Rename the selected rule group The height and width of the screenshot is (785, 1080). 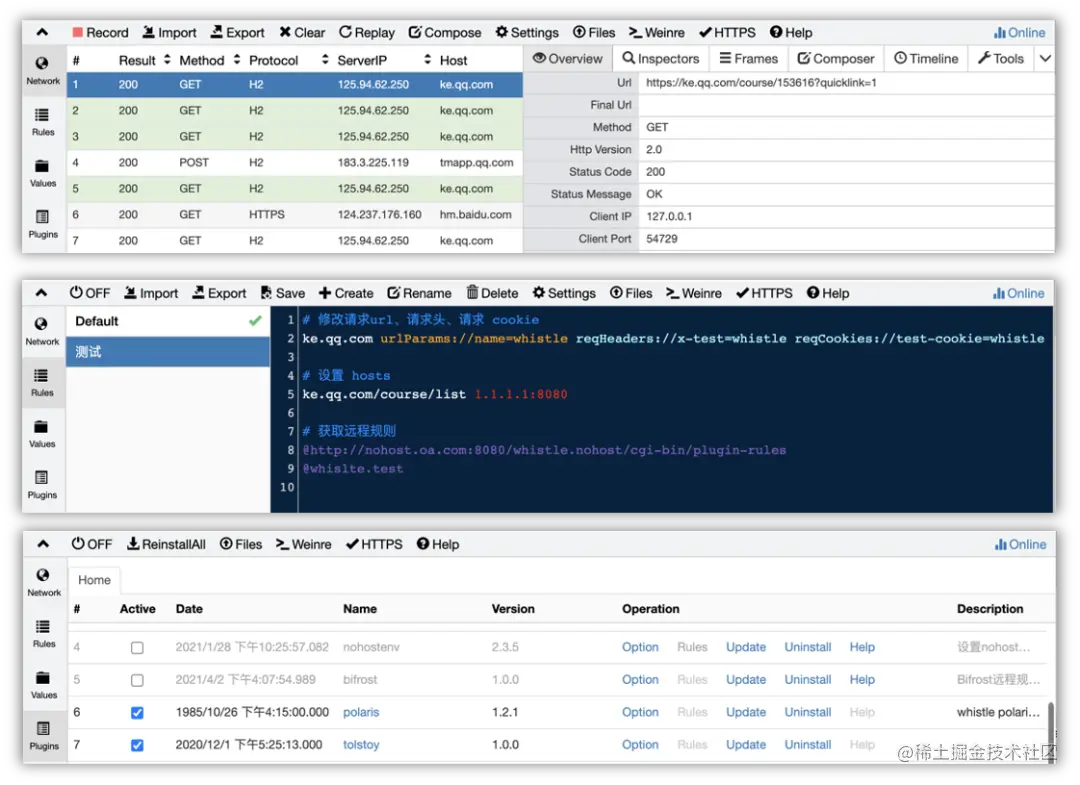tap(419, 293)
